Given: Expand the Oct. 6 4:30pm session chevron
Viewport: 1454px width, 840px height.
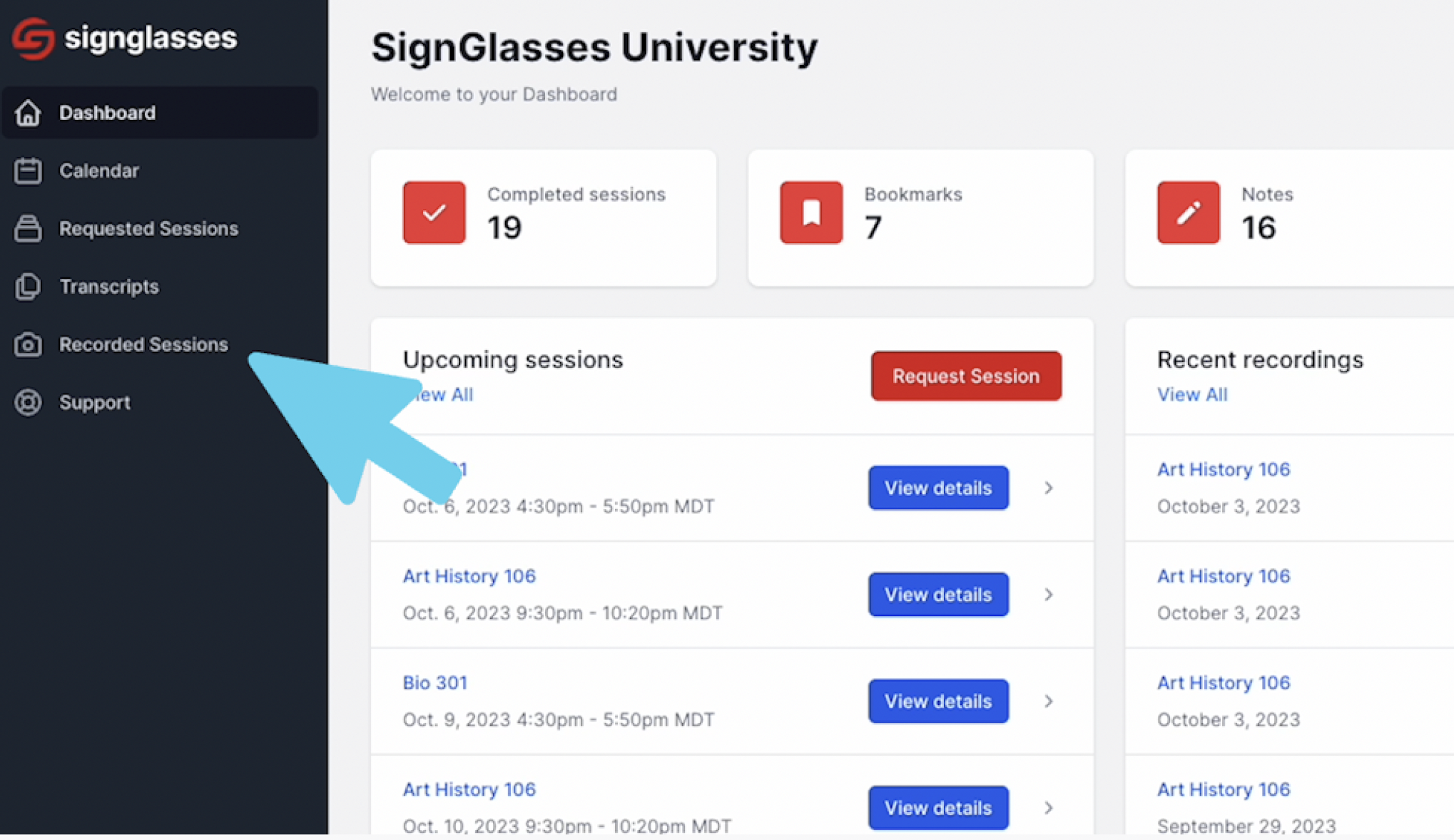Looking at the screenshot, I should coord(1048,488).
